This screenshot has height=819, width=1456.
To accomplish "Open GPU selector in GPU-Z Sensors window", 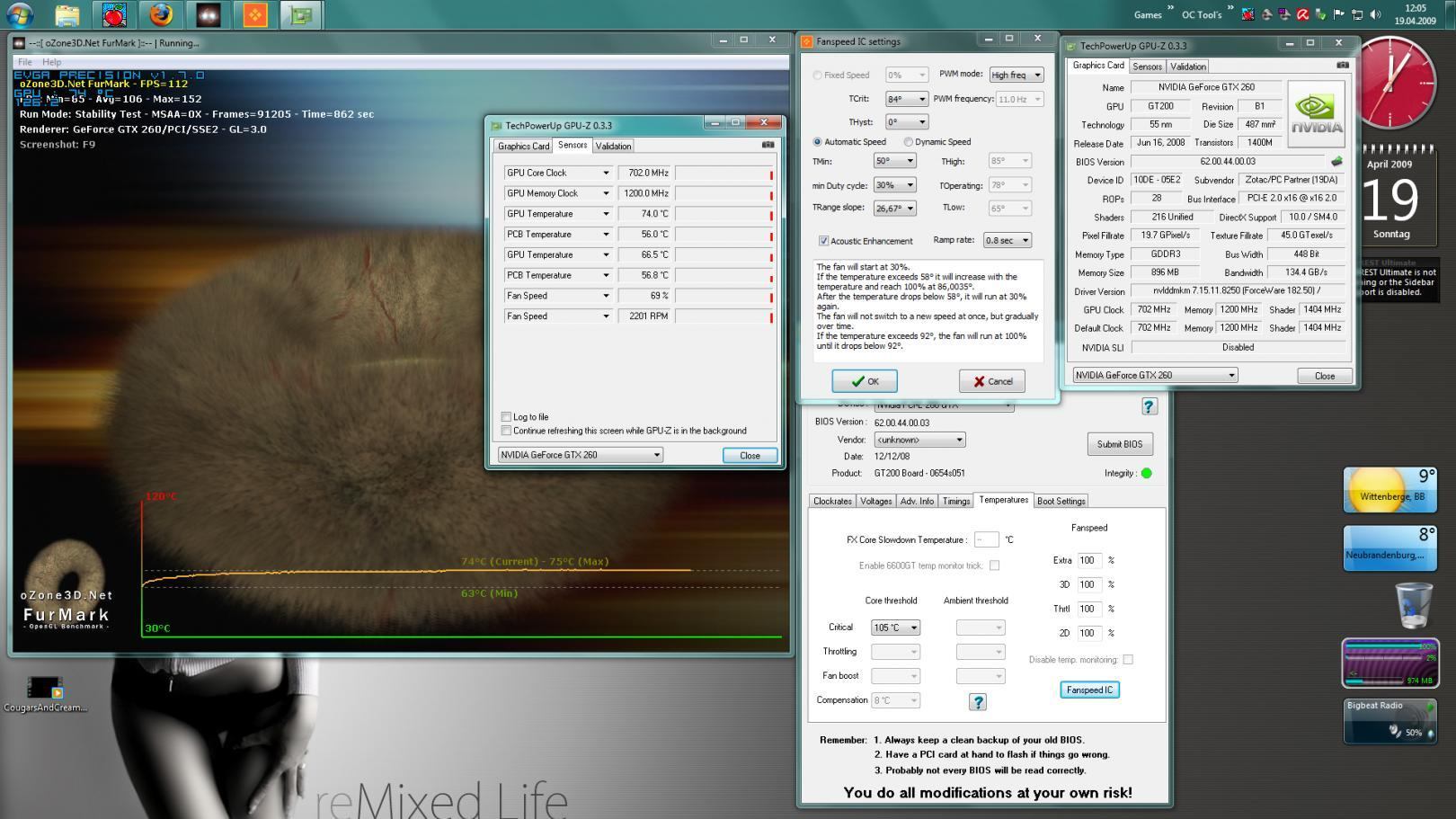I will [x=581, y=455].
